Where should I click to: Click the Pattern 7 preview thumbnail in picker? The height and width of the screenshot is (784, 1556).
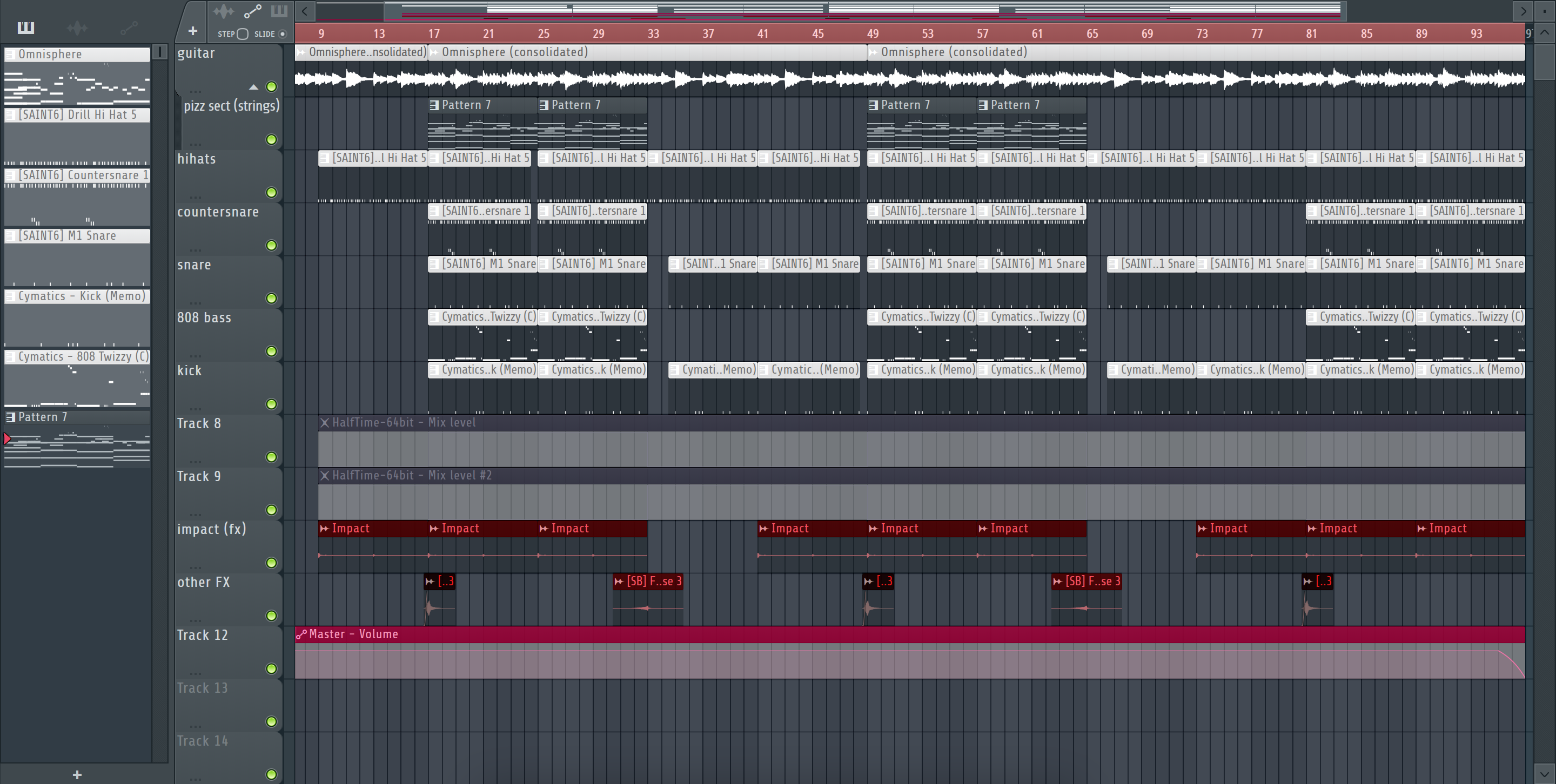point(77,447)
